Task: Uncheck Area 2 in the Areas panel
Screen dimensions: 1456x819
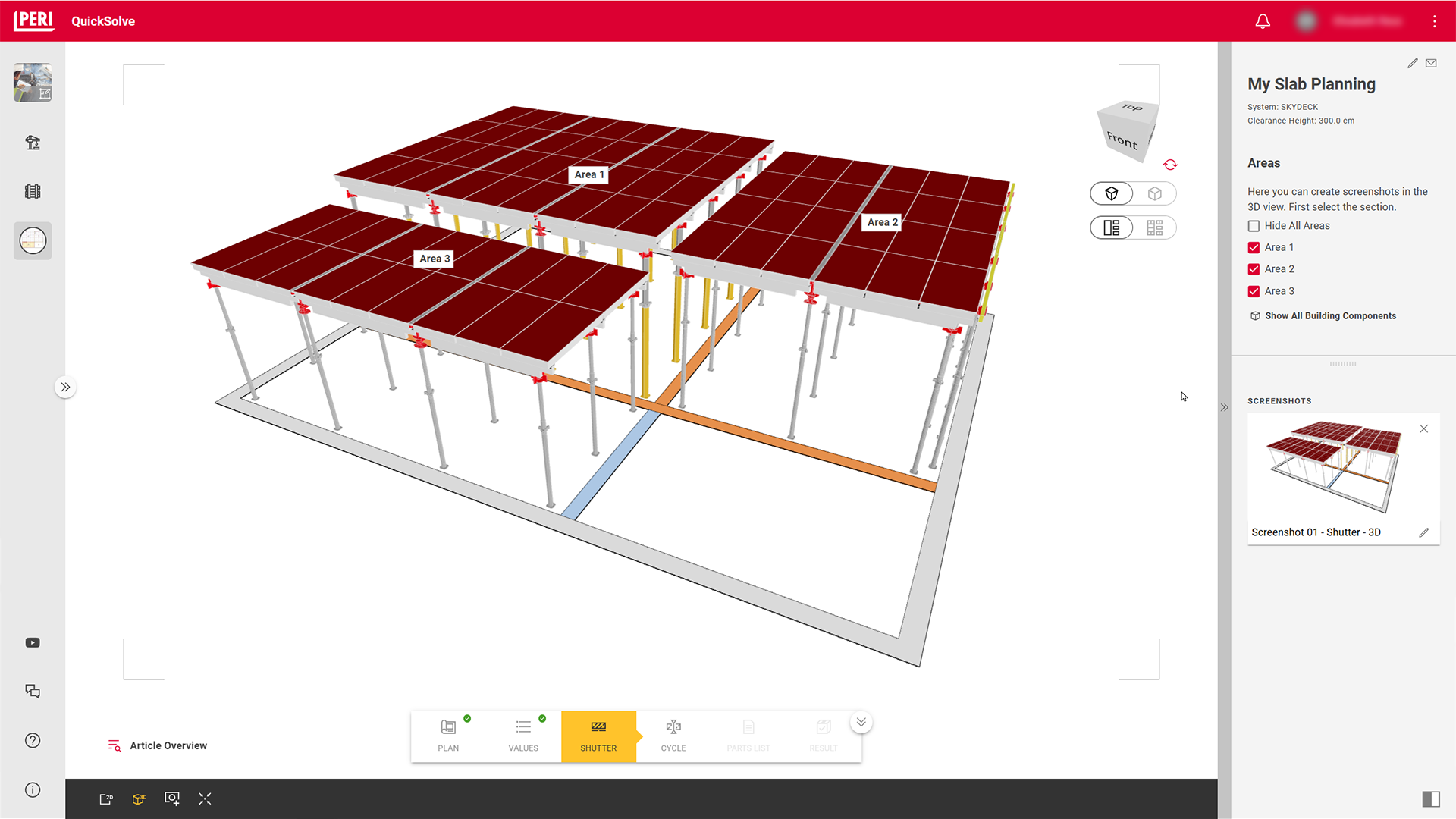Action: pyautogui.click(x=1253, y=268)
